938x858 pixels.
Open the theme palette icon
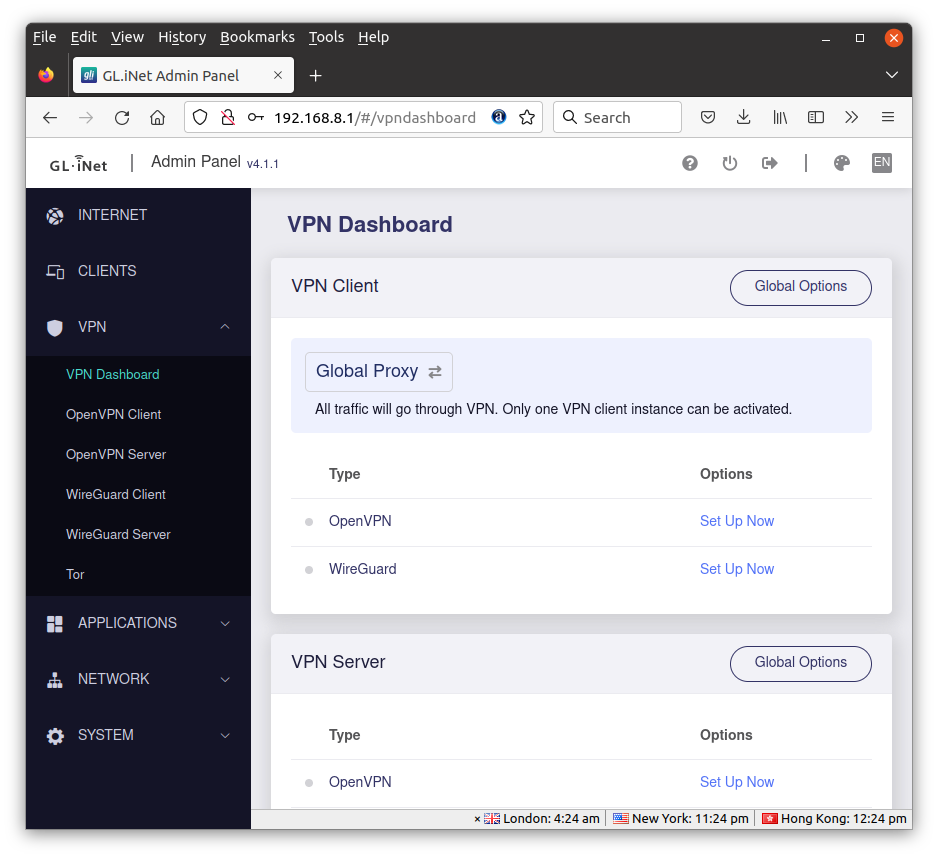[842, 163]
